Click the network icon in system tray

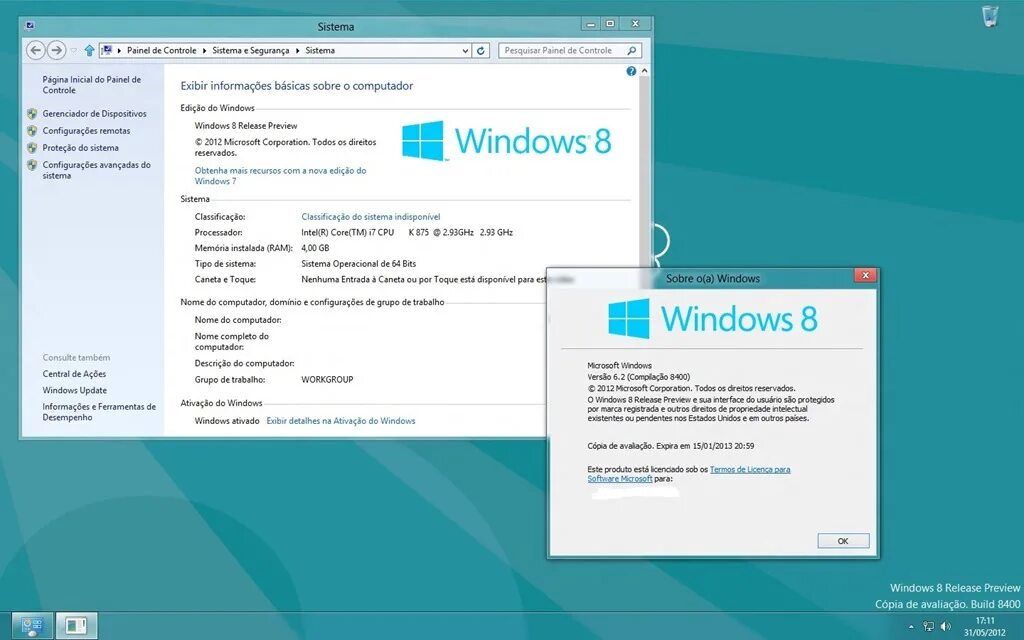pyautogui.click(x=928, y=626)
